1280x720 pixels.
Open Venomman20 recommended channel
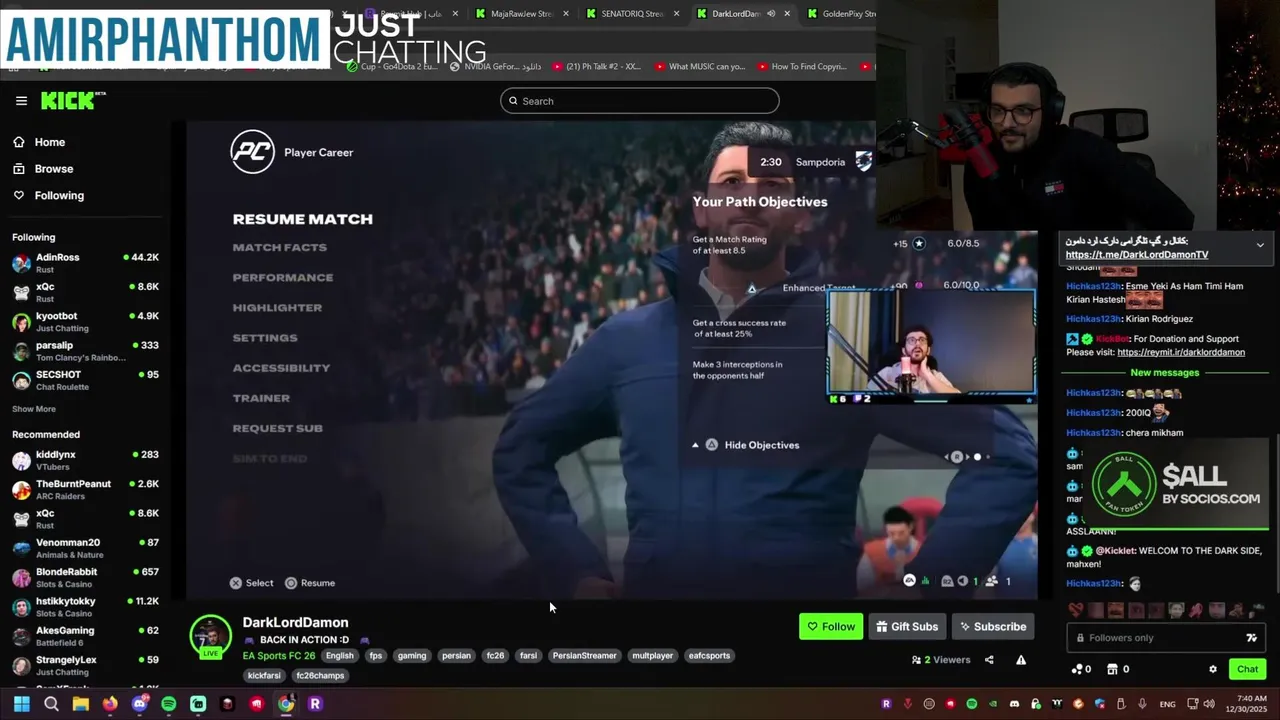85,548
